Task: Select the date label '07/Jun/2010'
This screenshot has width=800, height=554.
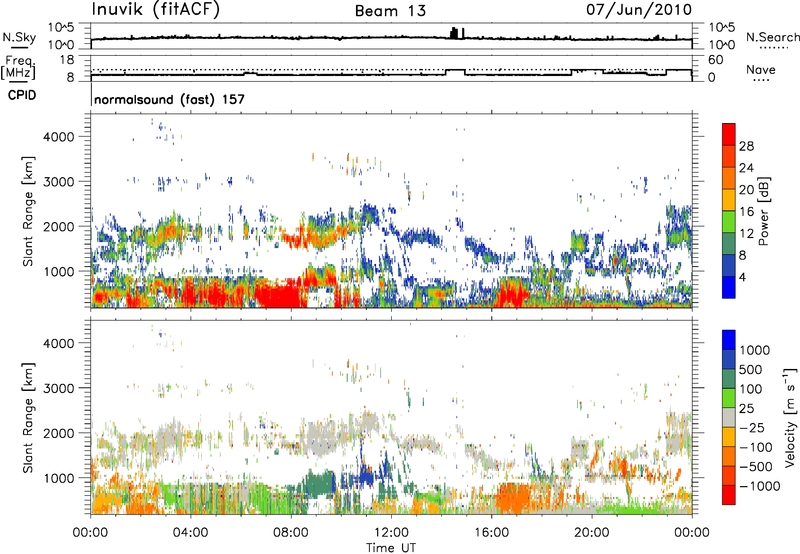Action: (639, 9)
